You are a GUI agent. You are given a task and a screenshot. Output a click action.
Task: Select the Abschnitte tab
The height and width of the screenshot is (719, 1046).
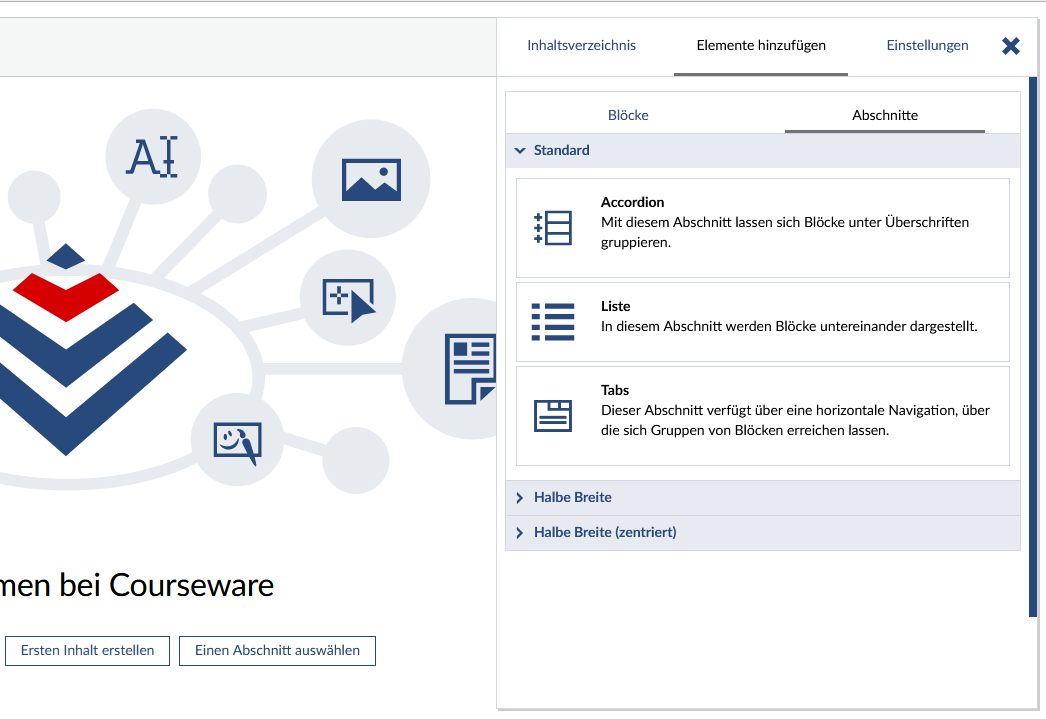coord(885,115)
